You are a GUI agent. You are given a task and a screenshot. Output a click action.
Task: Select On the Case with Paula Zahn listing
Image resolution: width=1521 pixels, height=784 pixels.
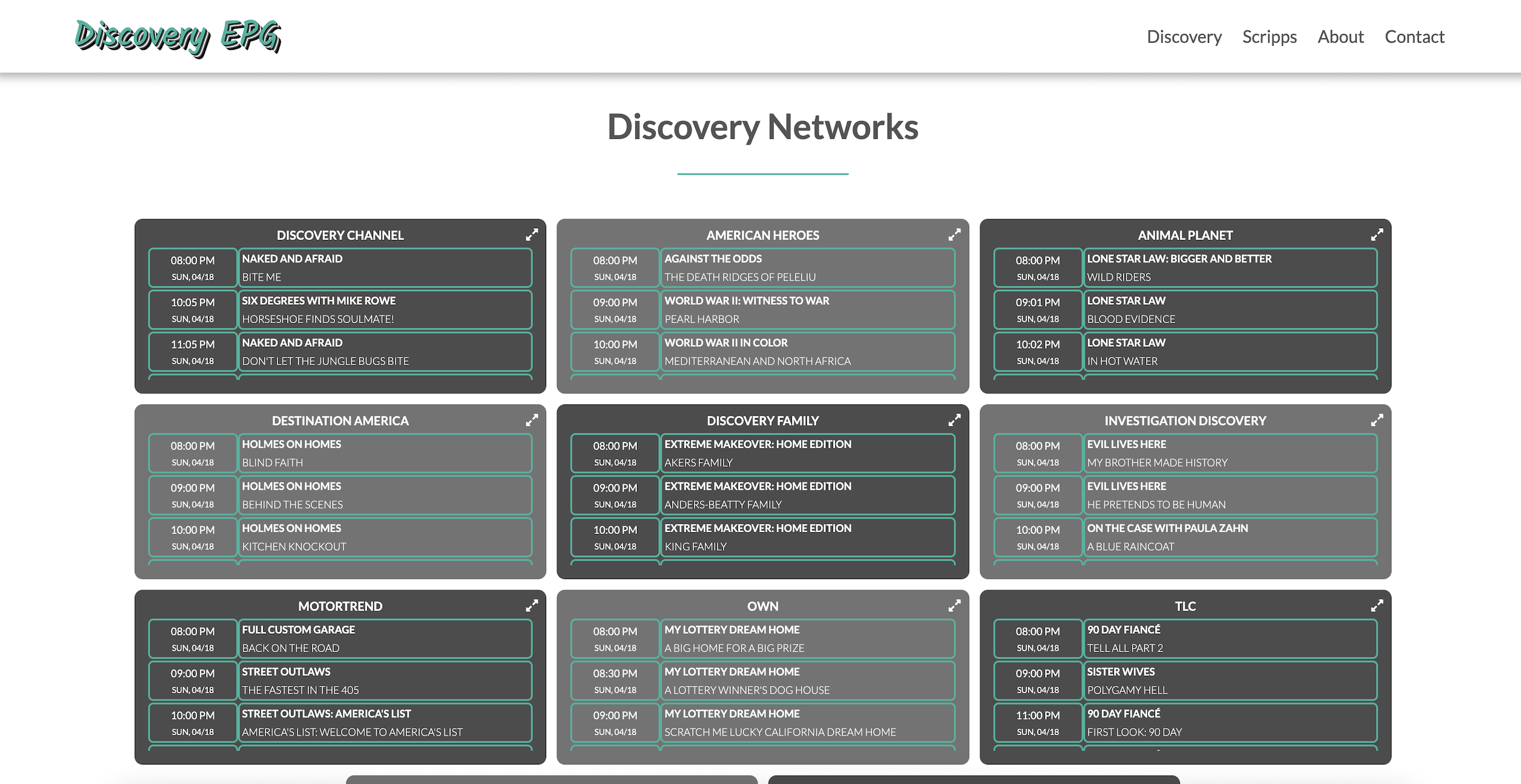click(x=1230, y=537)
